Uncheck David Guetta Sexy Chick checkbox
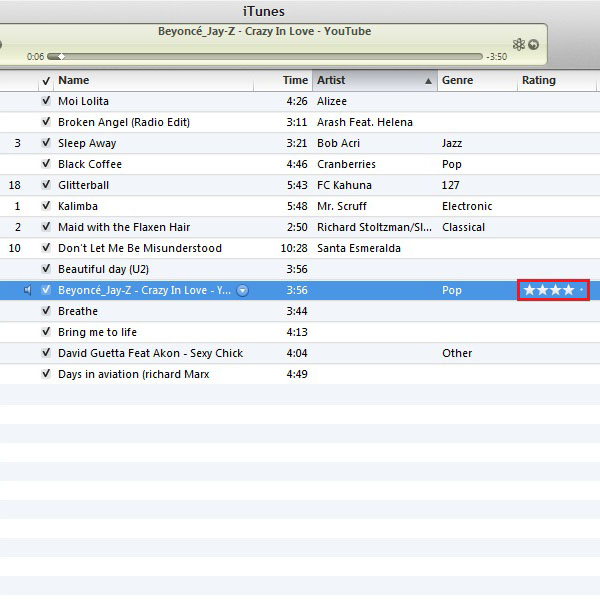Image resolution: width=600 pixels, height=600 pixels. pos(46,353)
